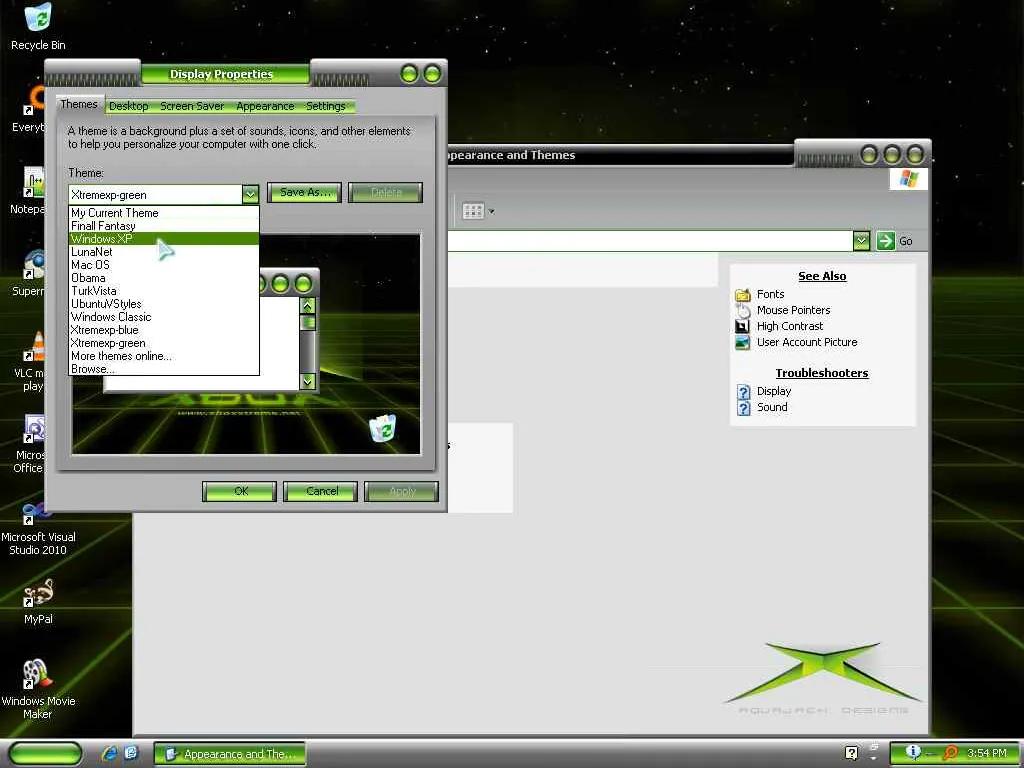Screen dimensions: 1024x768
Task: Launch Windows Movie Maker desktop icon
Action: (x=38, y=675)
